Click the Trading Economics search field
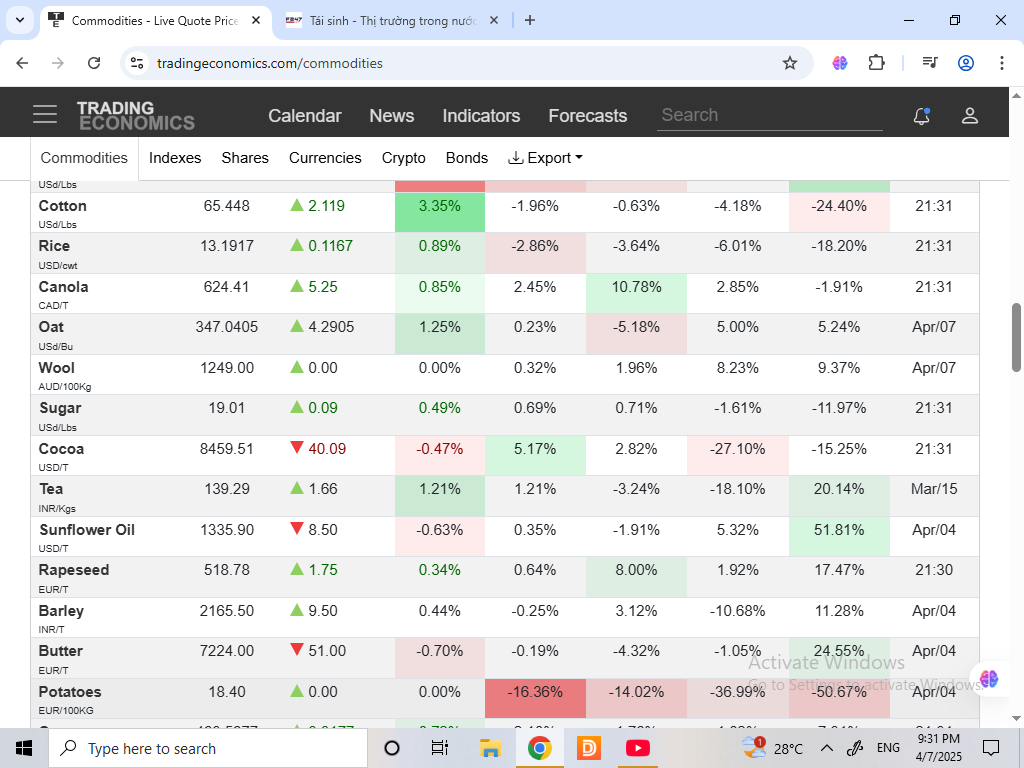This screenshot has width=1024, height=768. (769, 115)
